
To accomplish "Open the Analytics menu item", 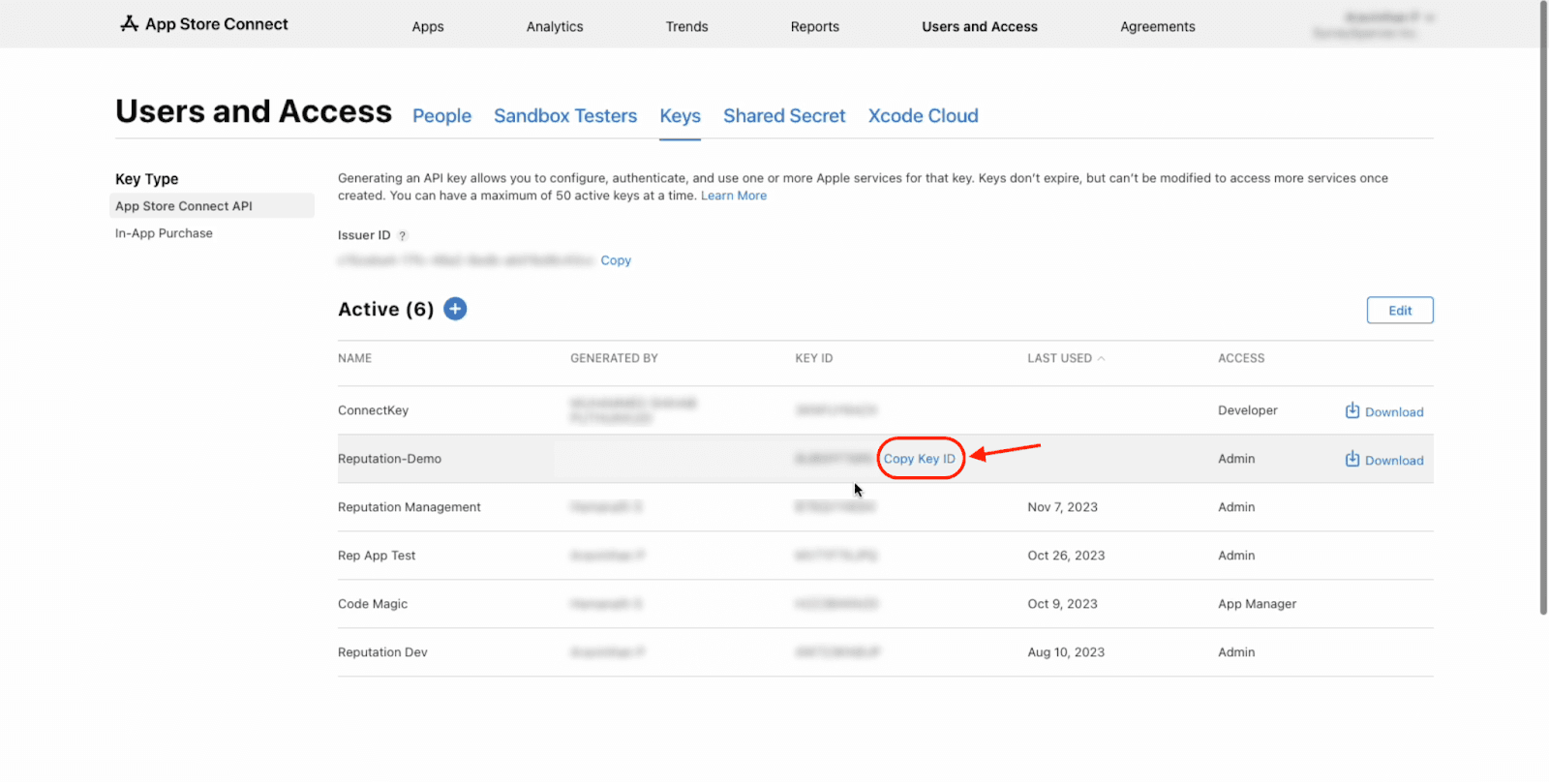I will [x=555, y=27].
